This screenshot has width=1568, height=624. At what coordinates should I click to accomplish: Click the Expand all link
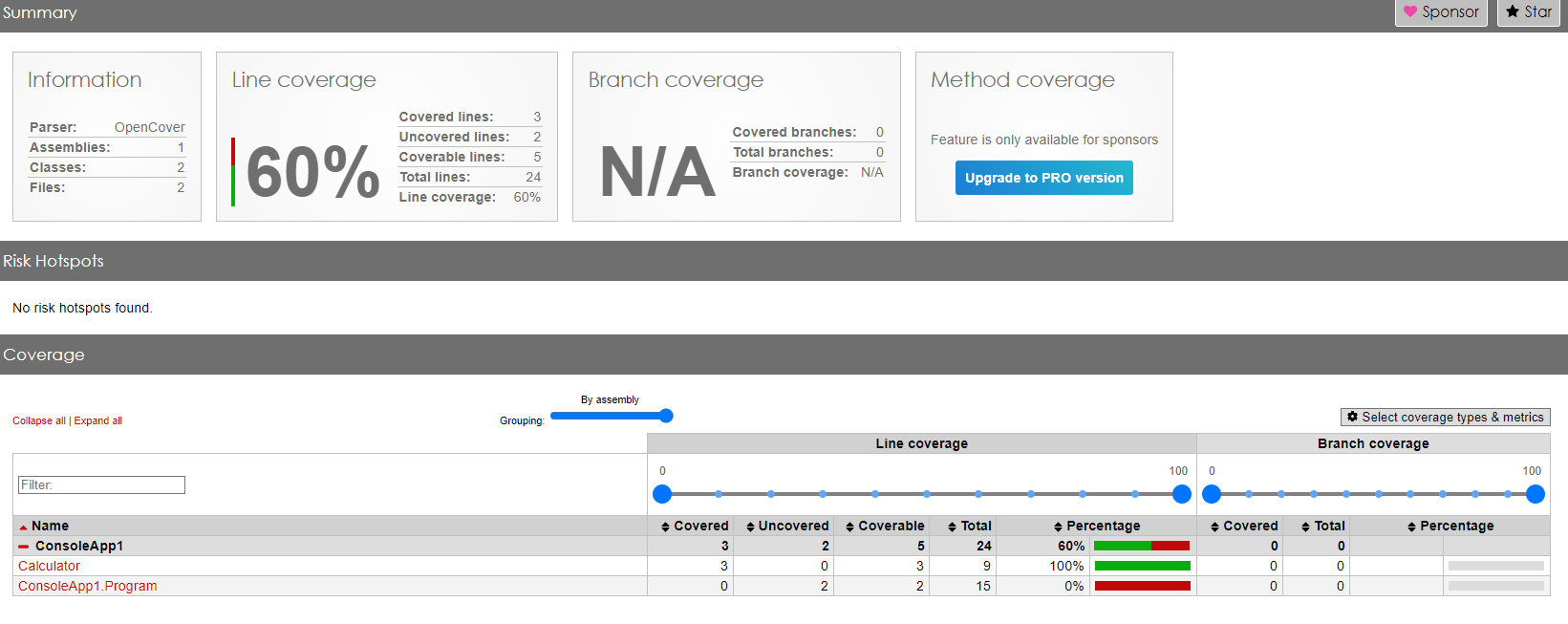click(98, 420)
